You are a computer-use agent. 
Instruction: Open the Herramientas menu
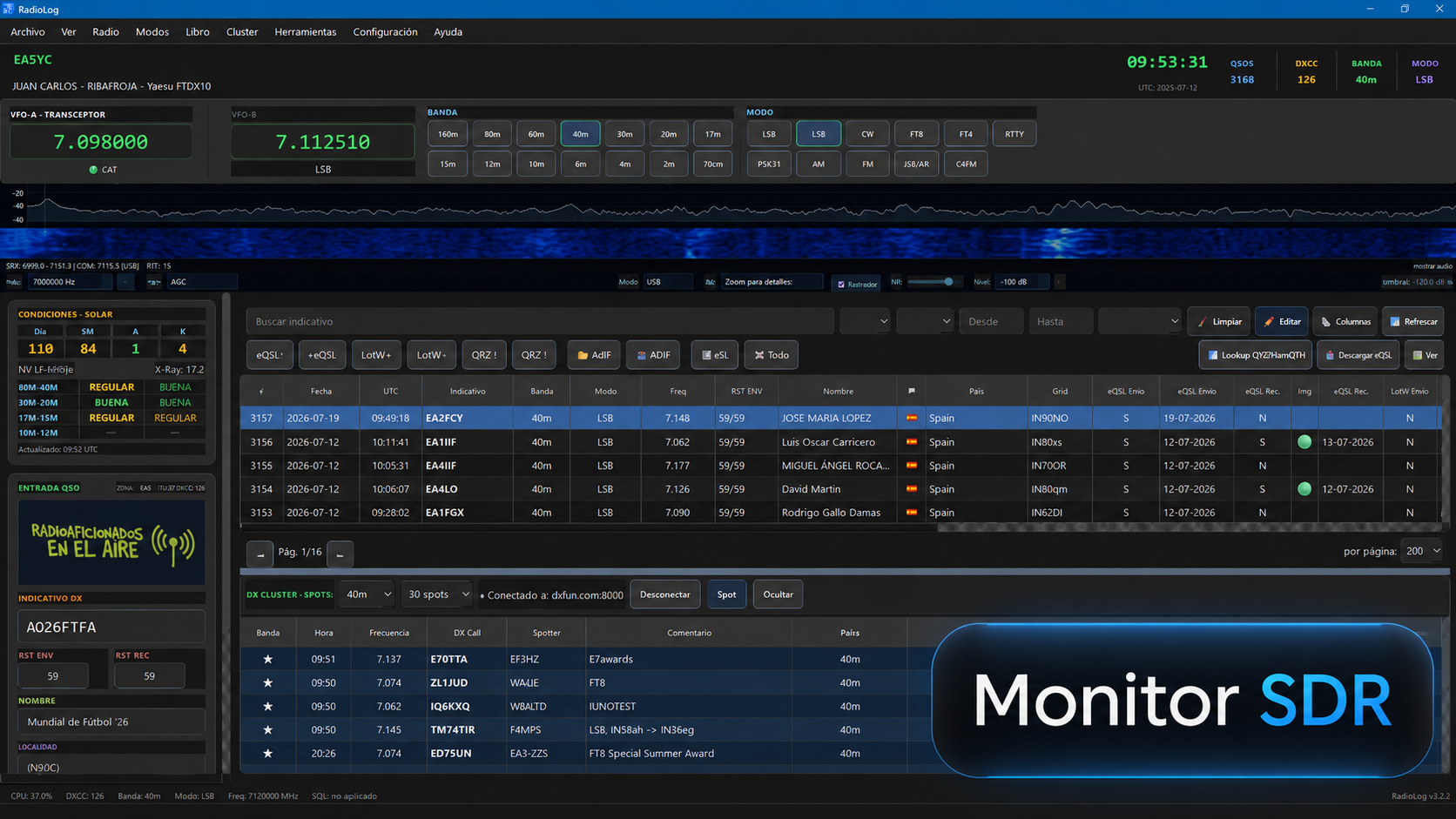(x=306, y=32)
